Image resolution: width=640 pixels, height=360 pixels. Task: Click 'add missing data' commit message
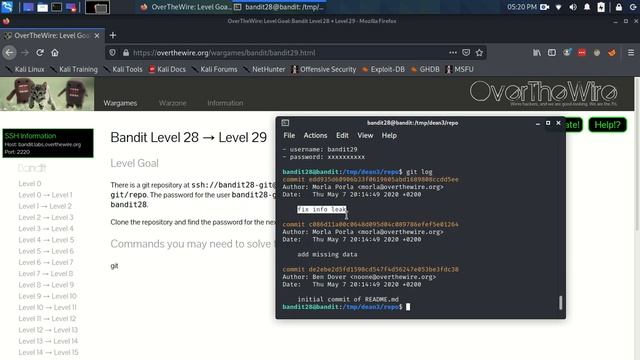click(x=327, y=254)
